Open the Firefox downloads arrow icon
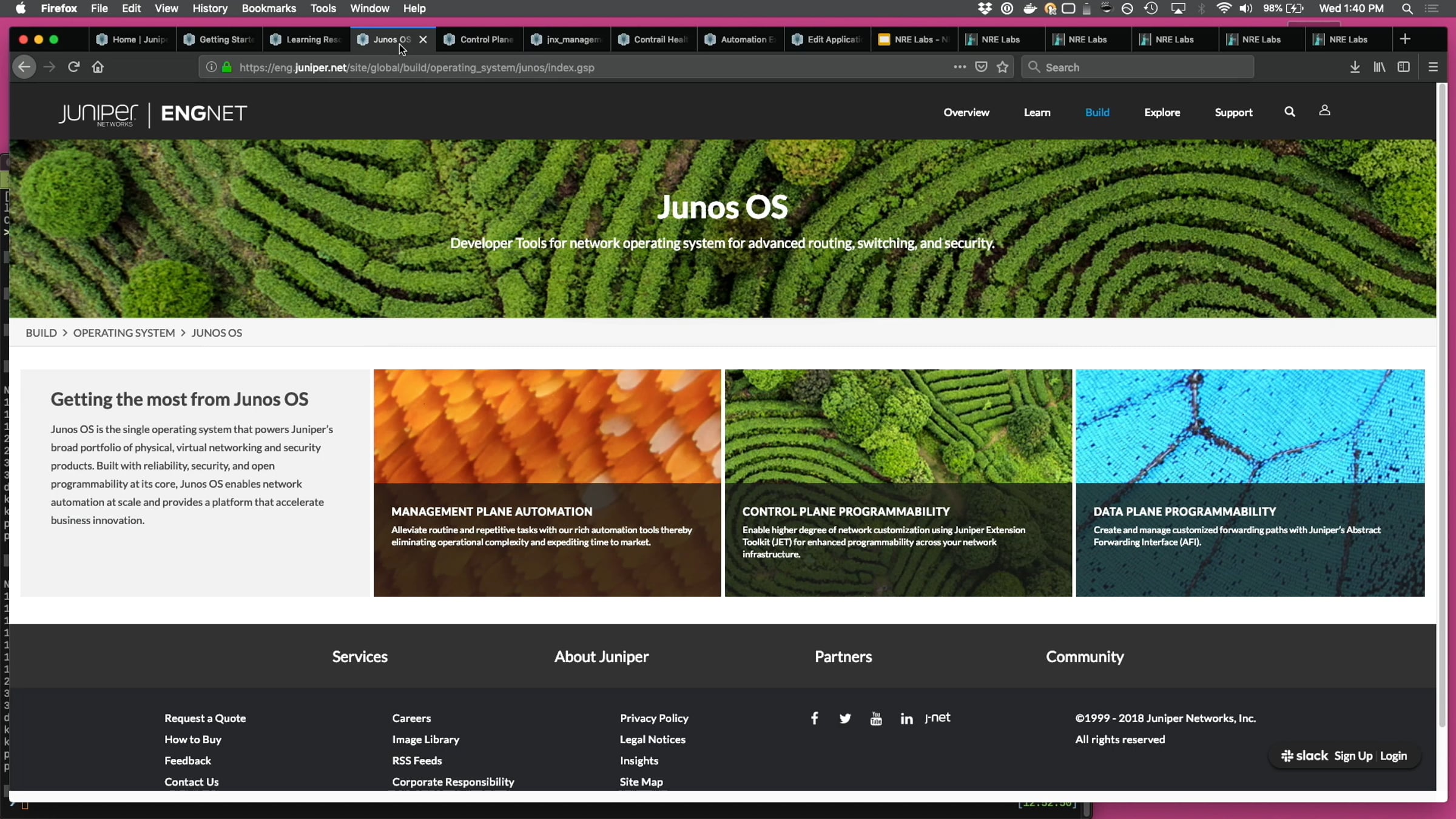The height and width of the screenshot is (819, 1456). tap(1354, 67)
